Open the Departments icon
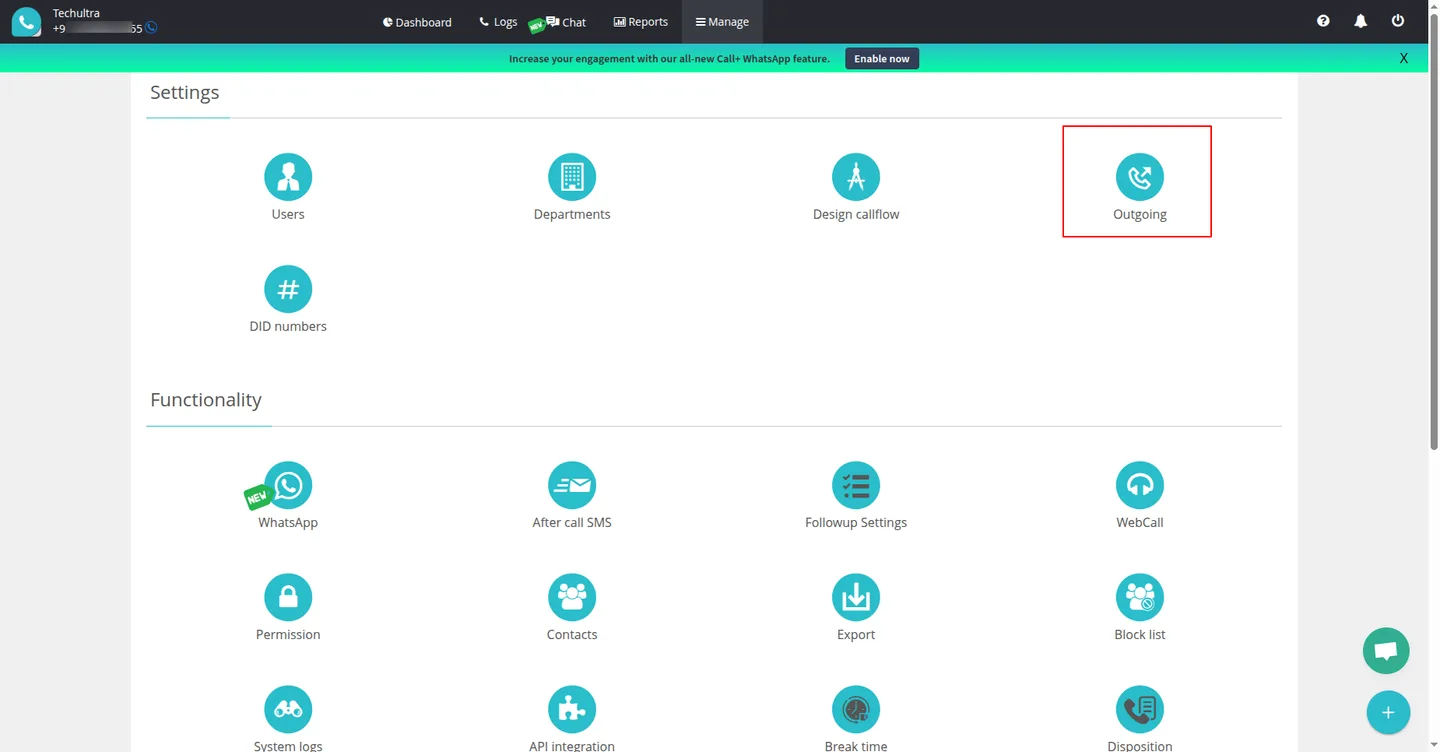Viewport: 1440px width, 752px height. click(572, 177)
